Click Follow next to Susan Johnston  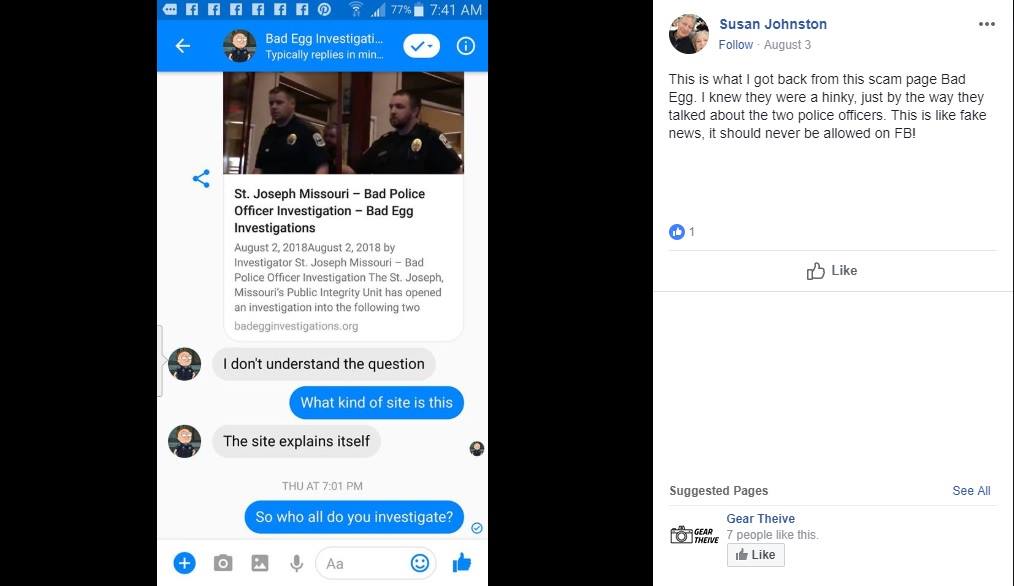(x=736, y=45)
